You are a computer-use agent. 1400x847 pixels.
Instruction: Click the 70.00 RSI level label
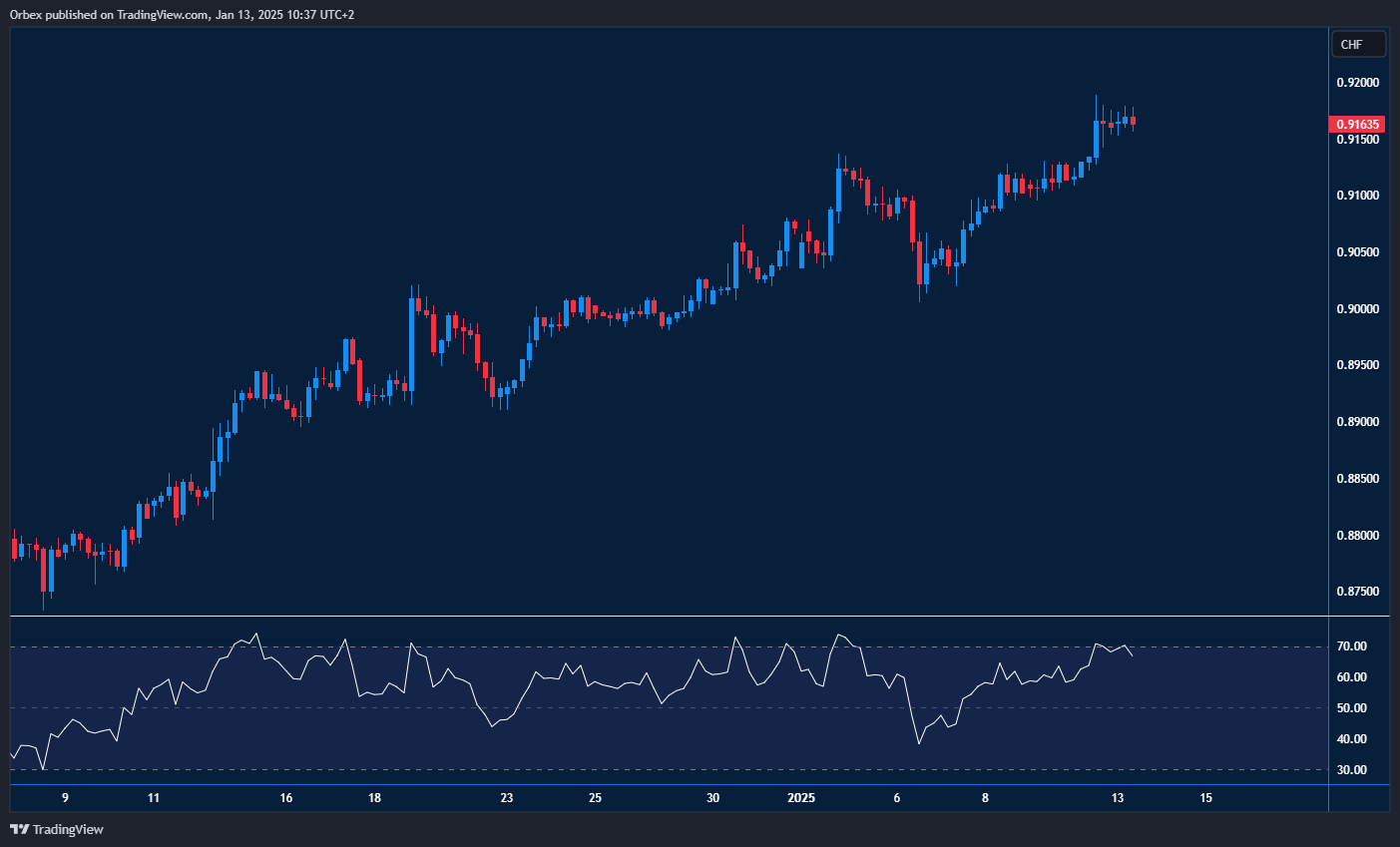click(1353, 645)
